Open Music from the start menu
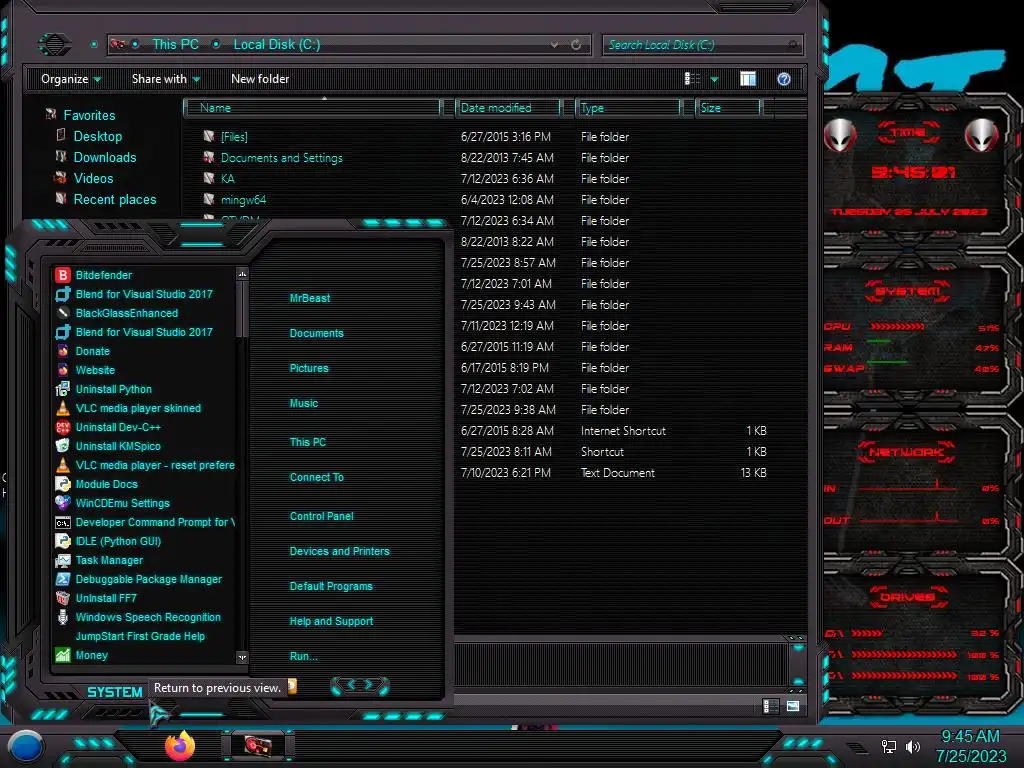Screen dimensions: 1024x768 [x=304, y=404]
